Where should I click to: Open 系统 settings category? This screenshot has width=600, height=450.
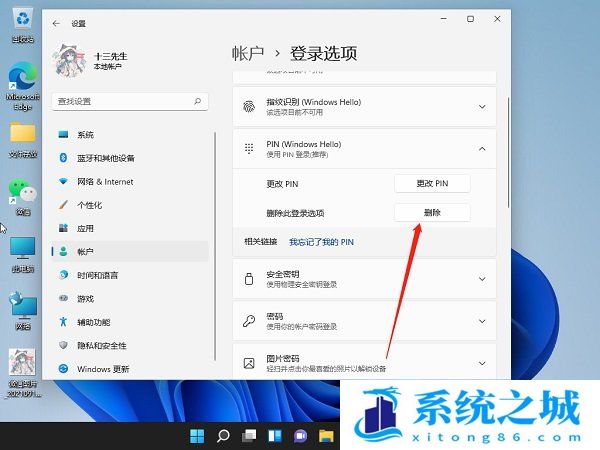point(130,135)
